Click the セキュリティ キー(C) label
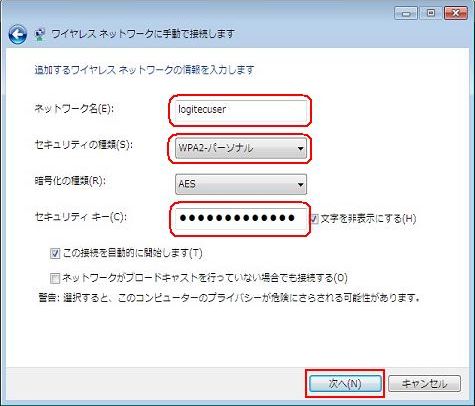Viewport: 475px width, 406px height. click(x=81, y=217)
